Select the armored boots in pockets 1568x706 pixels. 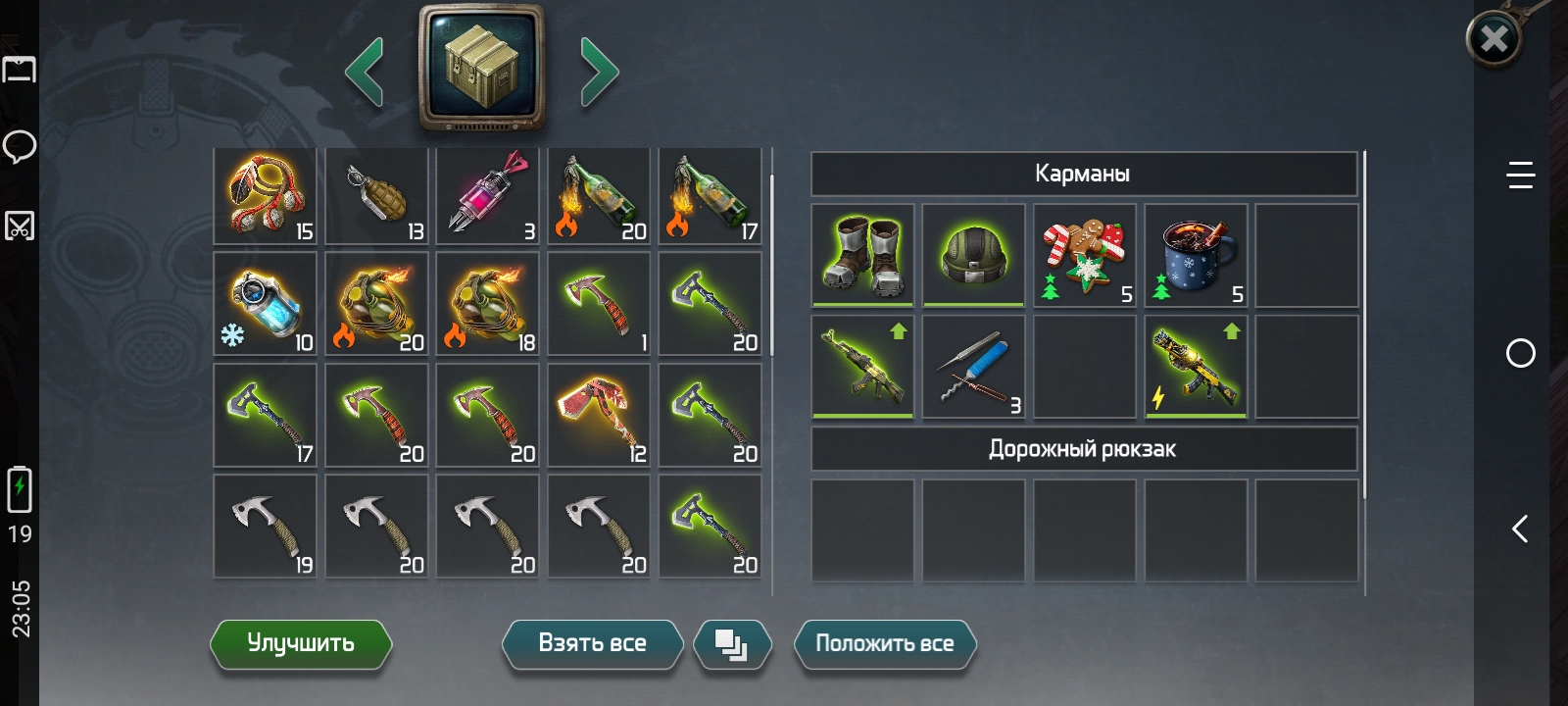(x=863, y=256)
